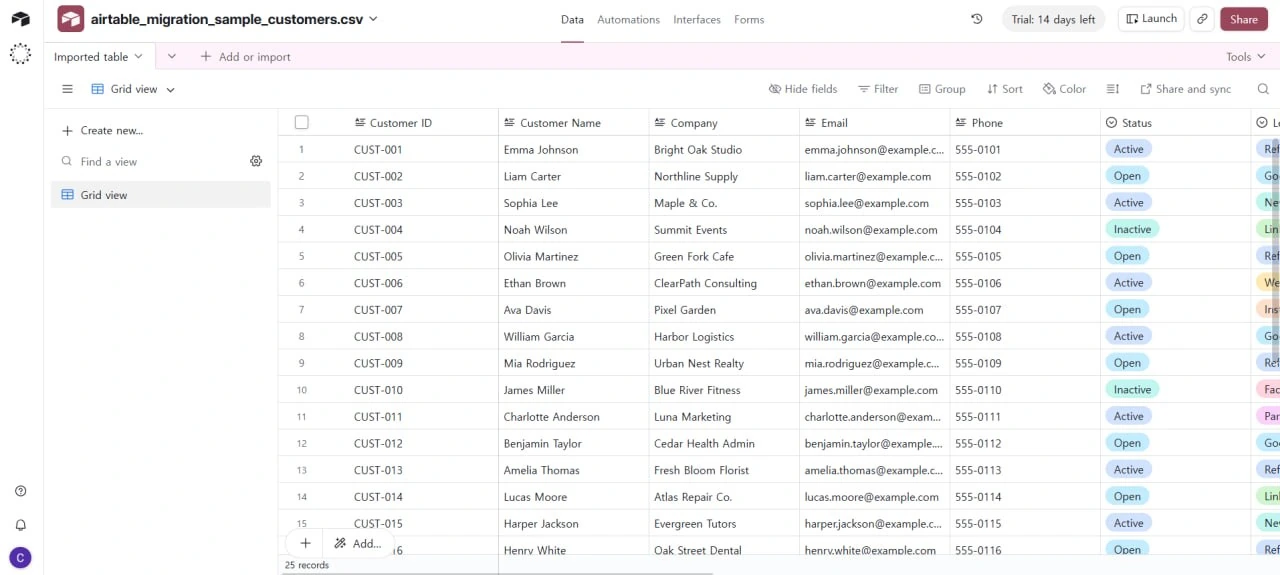Click the Active status tag for CUST-001
Viewport: 1280px width, 575px height.
[x=1128, y=149]
